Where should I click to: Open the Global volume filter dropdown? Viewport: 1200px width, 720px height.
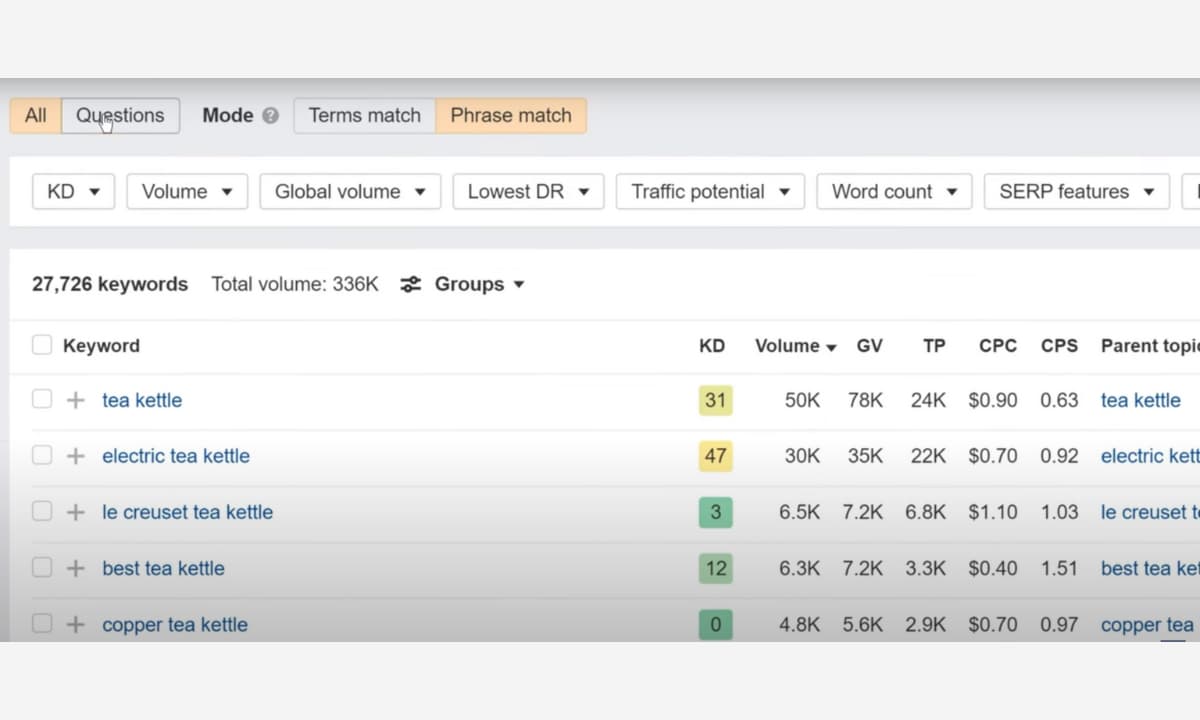(x=350, y=191)
